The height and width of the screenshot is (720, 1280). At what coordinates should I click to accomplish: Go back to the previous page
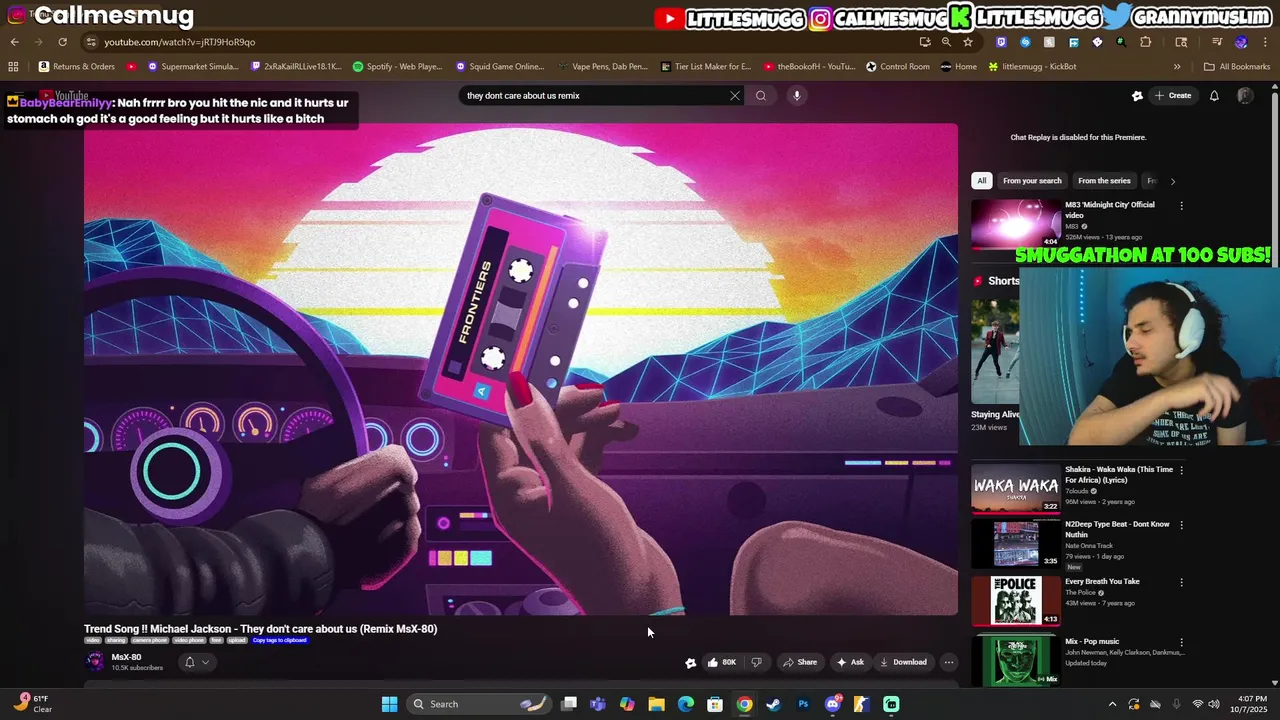14,42
